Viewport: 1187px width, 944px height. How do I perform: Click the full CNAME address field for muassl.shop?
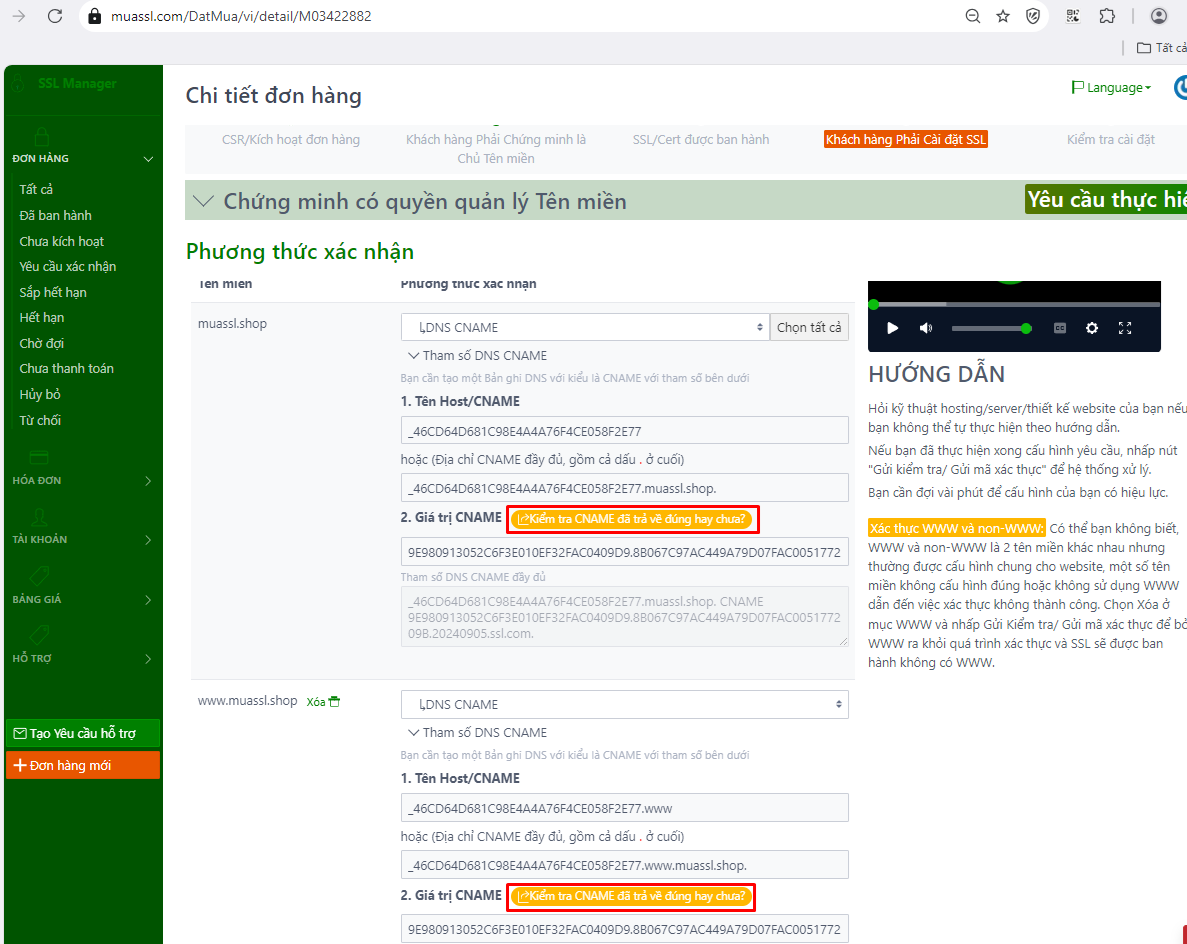(624, 488)
